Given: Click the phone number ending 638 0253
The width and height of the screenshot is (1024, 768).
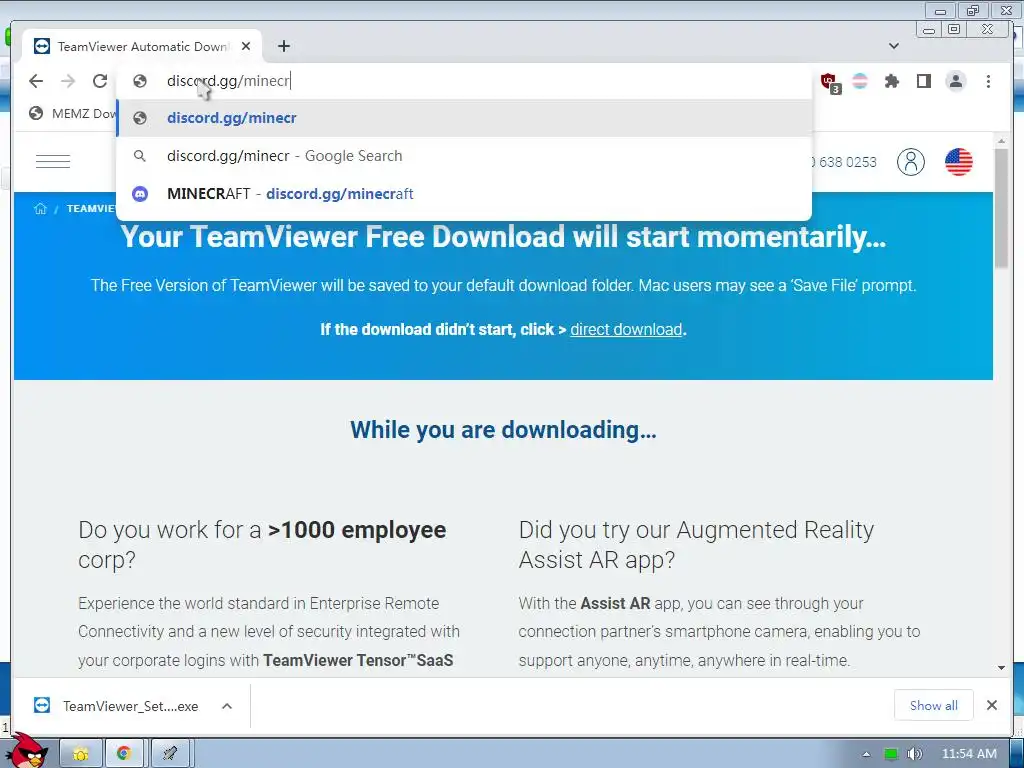Looking at the screenshot, I should click(x=844, y=162).
